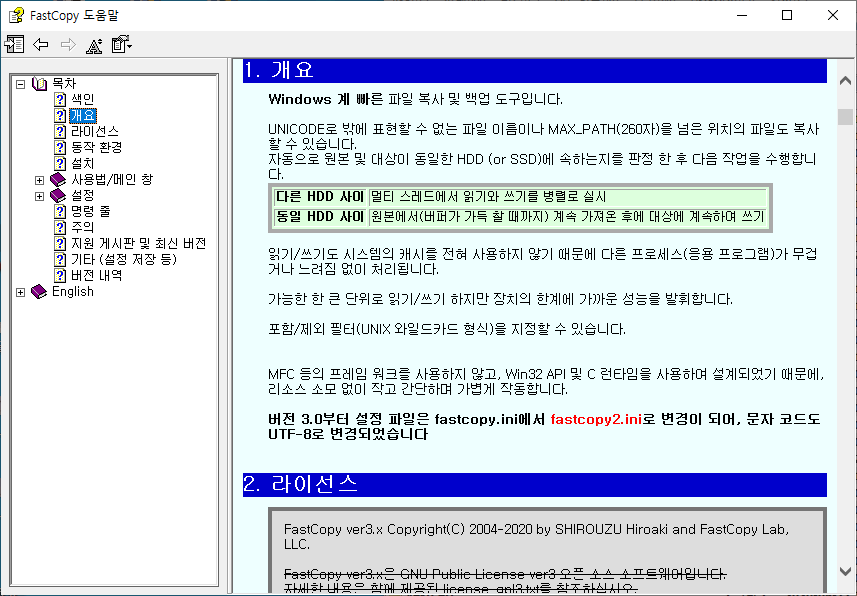This screenshot has height=596, width=857.
Task: Click the forward arrow toolbar icon
Action: click(68, 44)
